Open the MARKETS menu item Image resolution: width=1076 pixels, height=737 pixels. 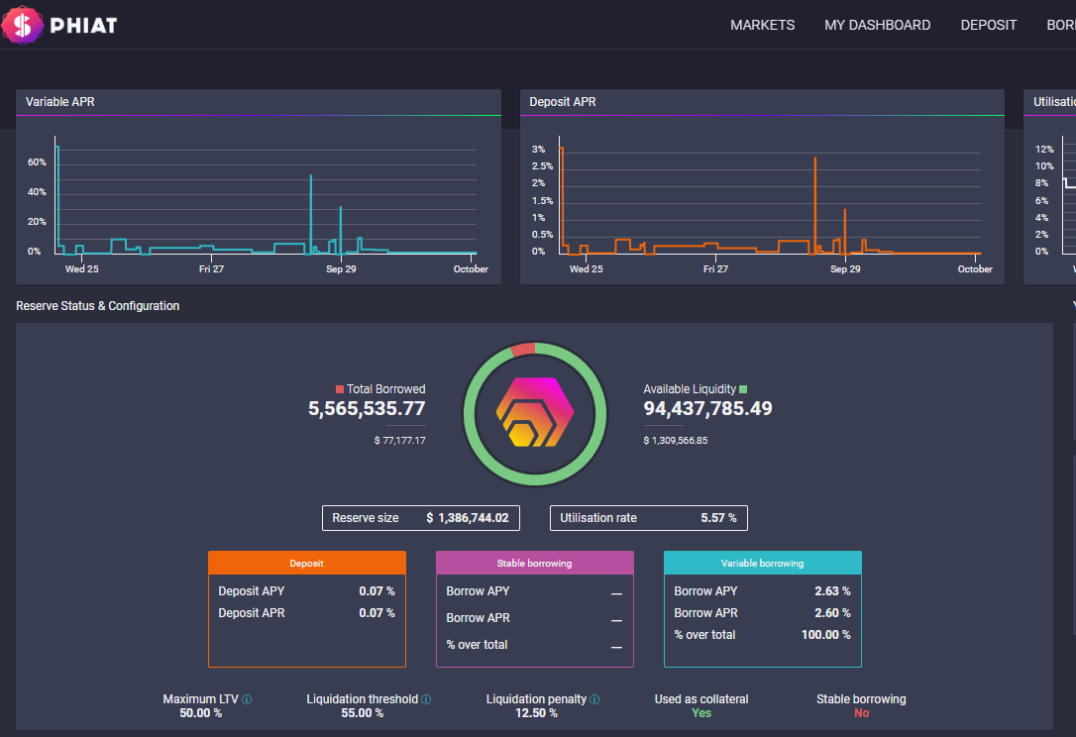click(x=762, y=25)
